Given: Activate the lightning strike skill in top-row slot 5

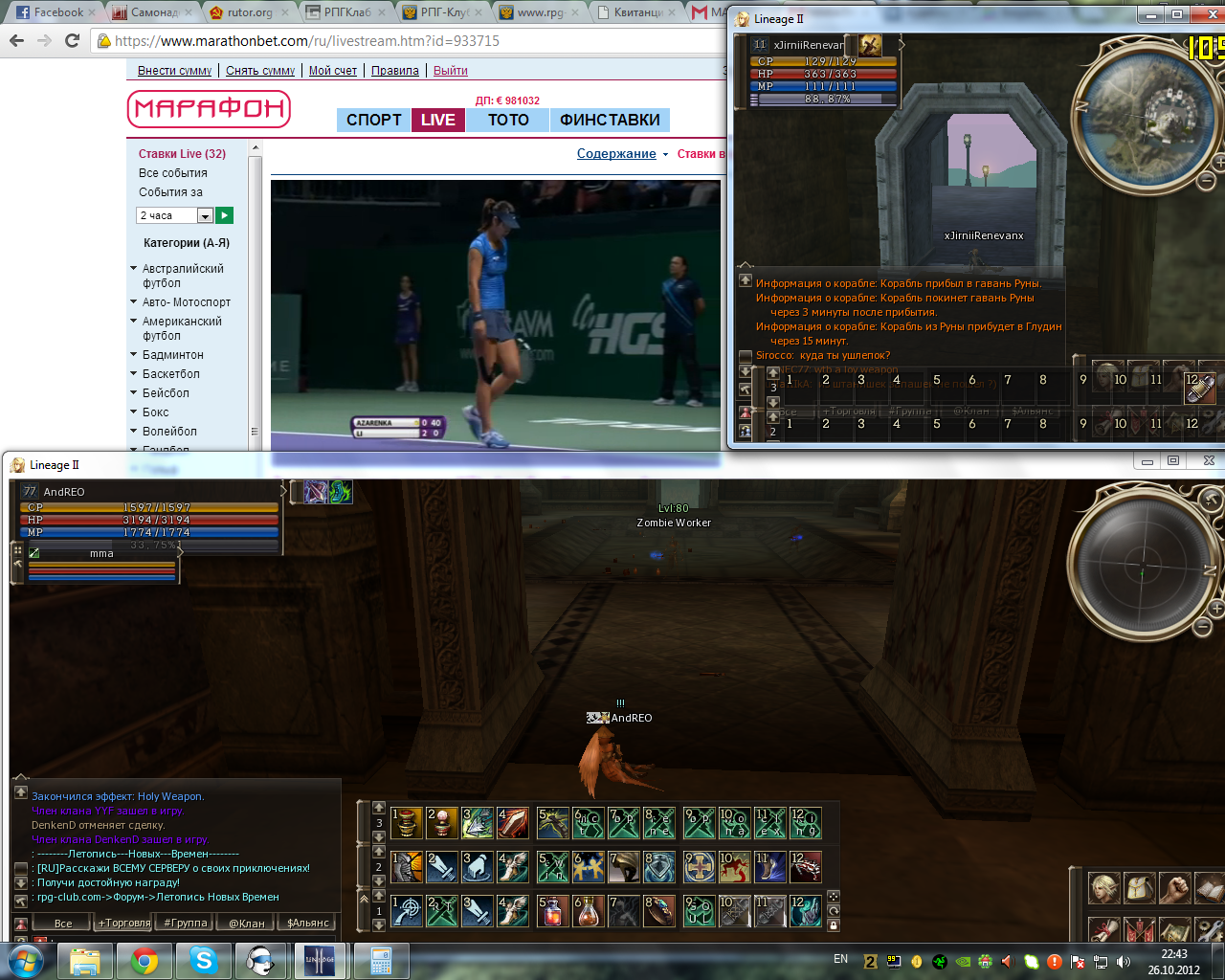Looking at the screenshot, I should (x=552, y=823).
